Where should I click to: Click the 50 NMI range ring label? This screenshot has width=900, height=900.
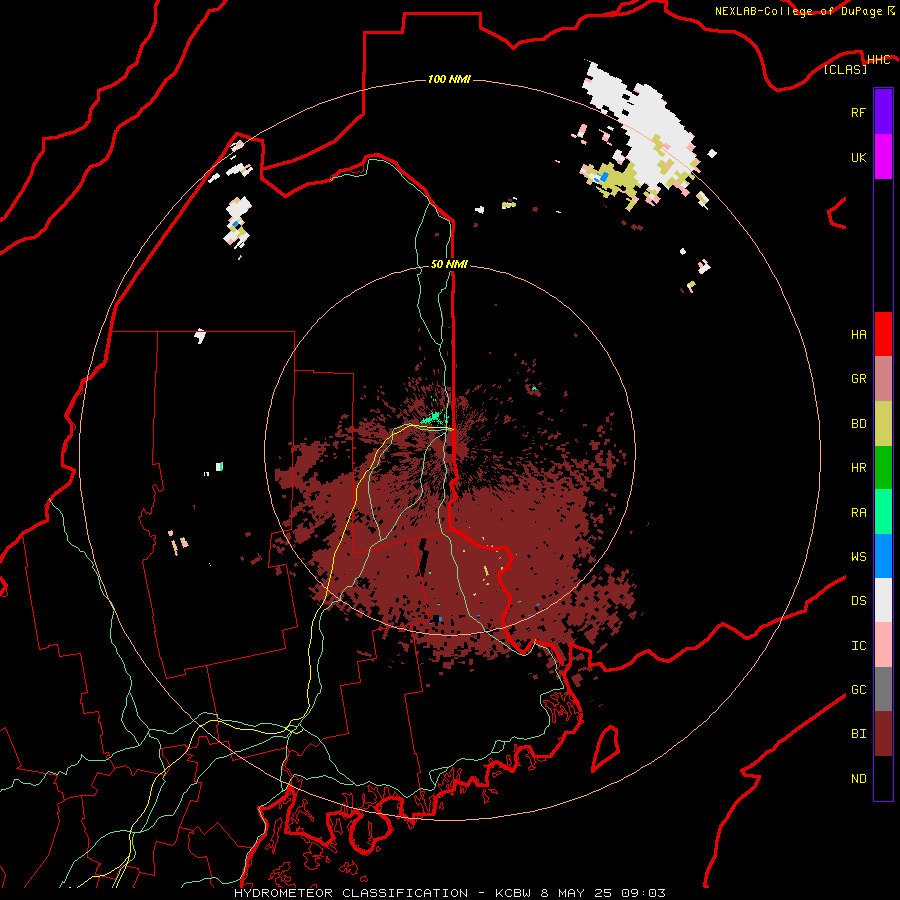coord(449,264)
